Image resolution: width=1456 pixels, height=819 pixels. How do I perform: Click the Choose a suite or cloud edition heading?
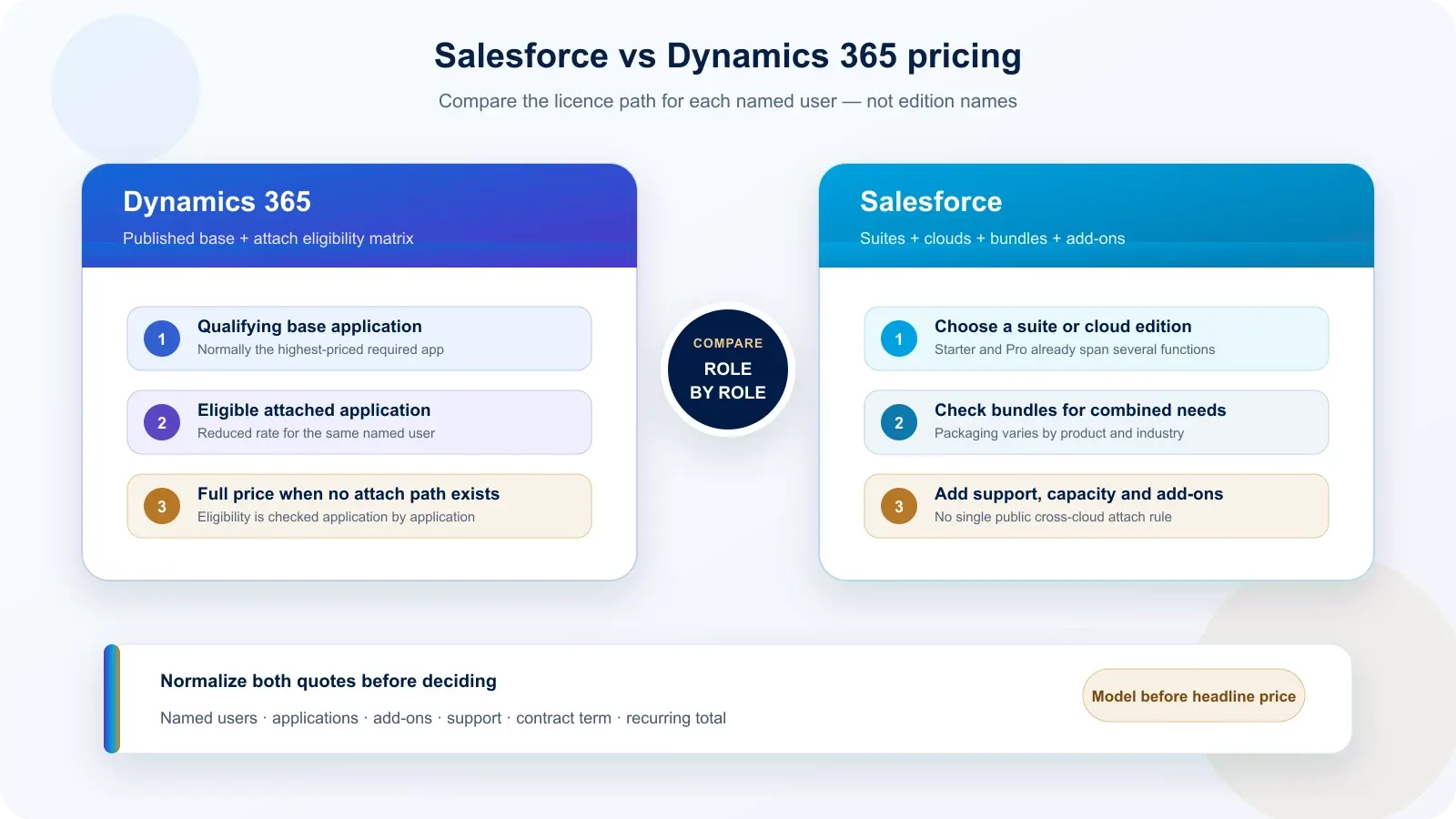click(1063, 327)
